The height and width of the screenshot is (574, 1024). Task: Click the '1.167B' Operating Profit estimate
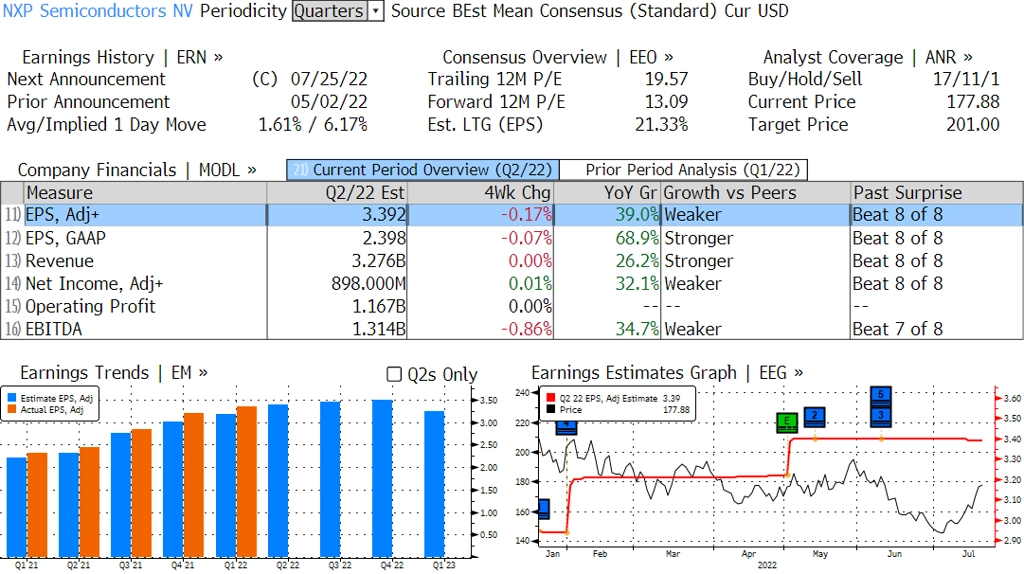379,306
